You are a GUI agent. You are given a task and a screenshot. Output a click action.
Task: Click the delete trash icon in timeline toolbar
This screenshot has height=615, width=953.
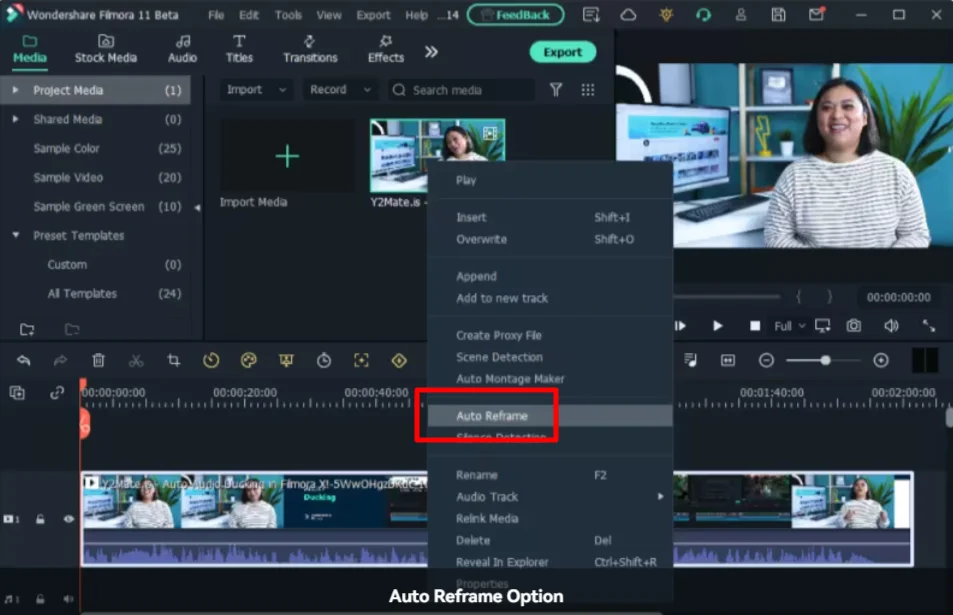coord(98,360)
